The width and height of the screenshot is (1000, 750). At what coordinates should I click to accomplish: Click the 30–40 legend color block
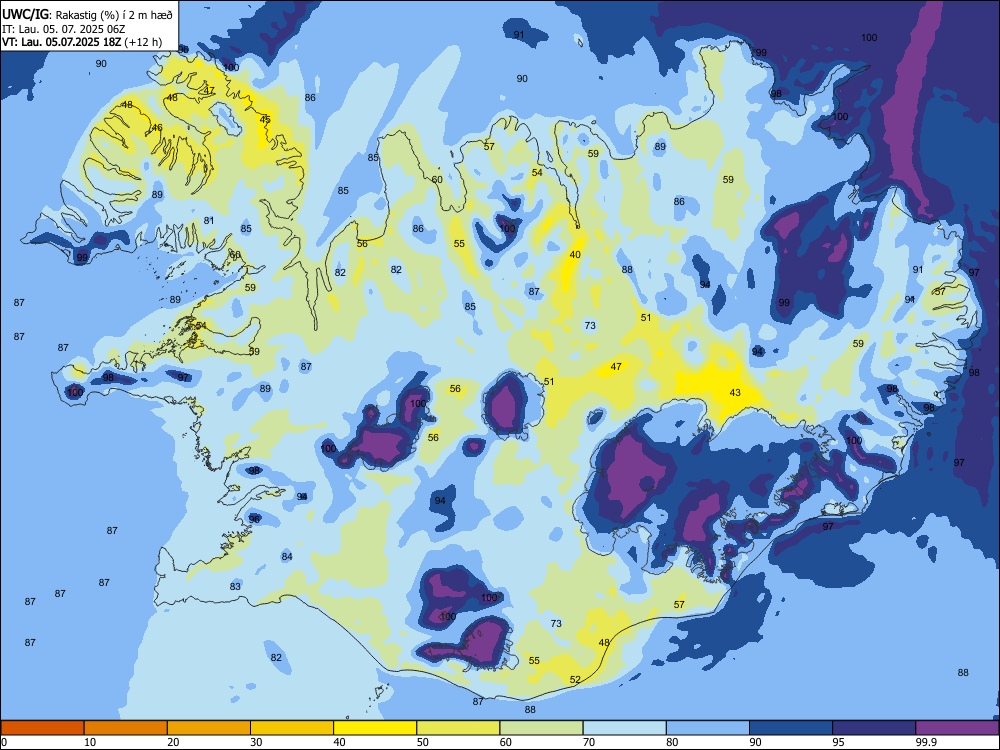(292, 728)
